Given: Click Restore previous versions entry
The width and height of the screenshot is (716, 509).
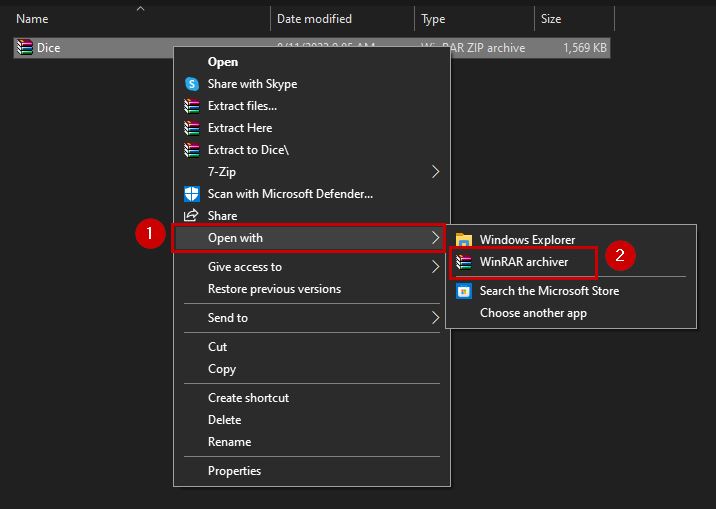Looking at the screenshot, I should click(x=274, y=289).
